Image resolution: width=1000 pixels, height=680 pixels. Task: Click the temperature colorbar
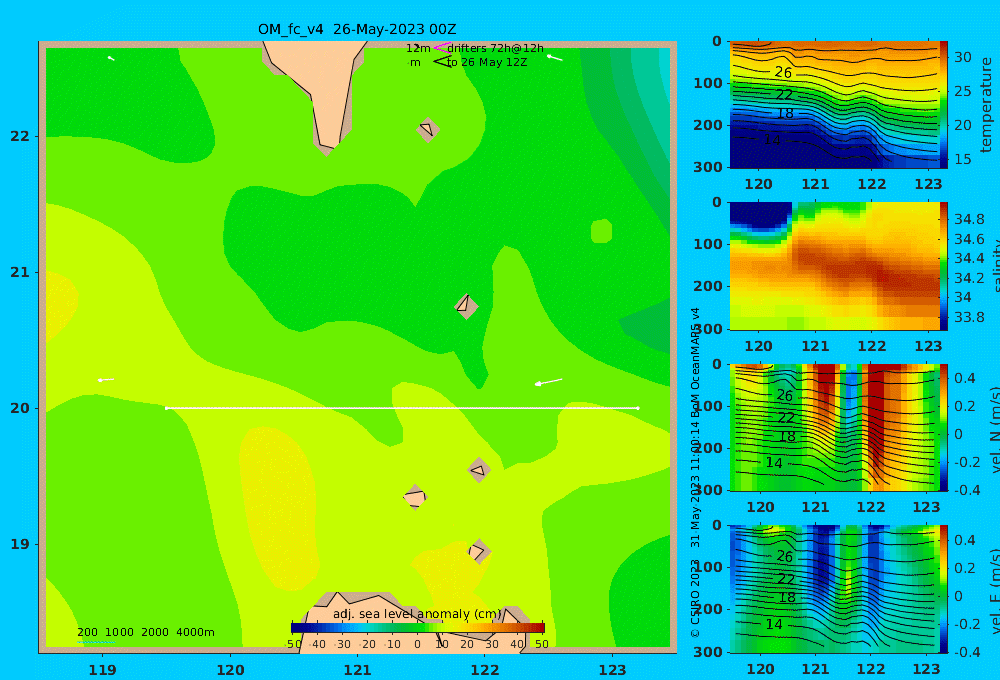(944, 105)
